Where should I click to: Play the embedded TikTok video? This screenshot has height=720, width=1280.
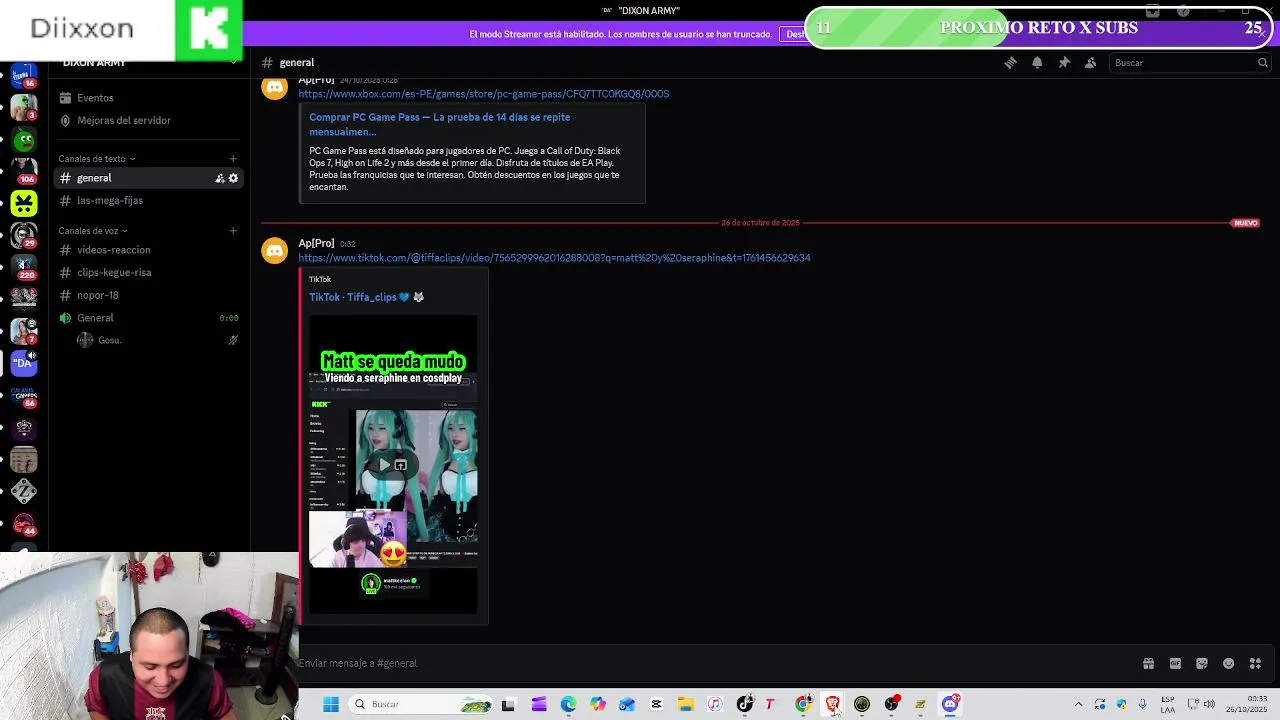[385, 465]
